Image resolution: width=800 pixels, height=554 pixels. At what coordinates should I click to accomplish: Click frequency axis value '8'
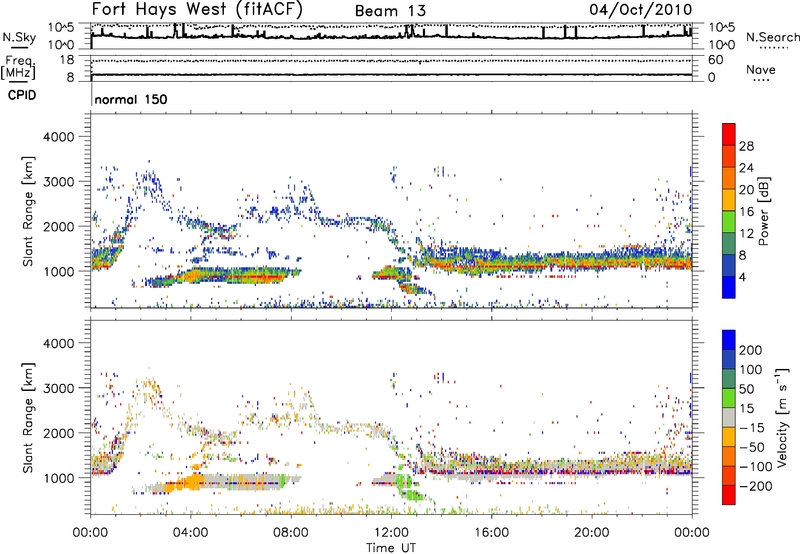click(70, 77)
